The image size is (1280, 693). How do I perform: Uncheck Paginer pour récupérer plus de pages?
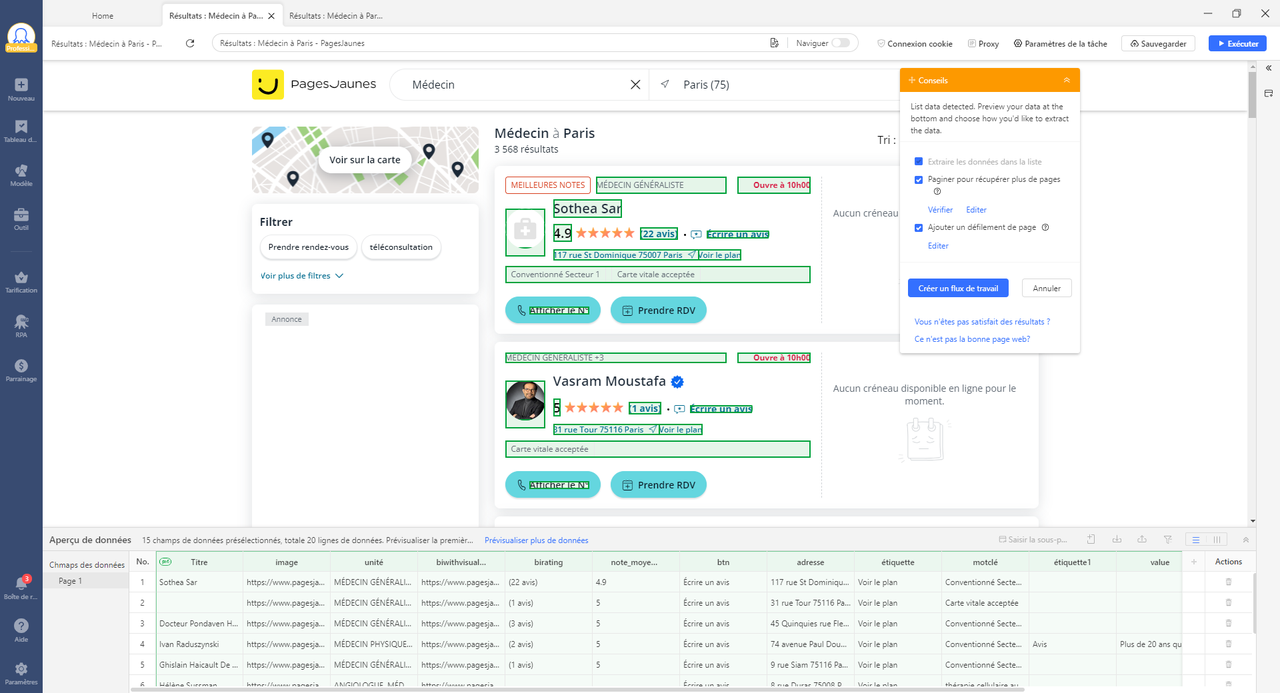click(919, 180)
